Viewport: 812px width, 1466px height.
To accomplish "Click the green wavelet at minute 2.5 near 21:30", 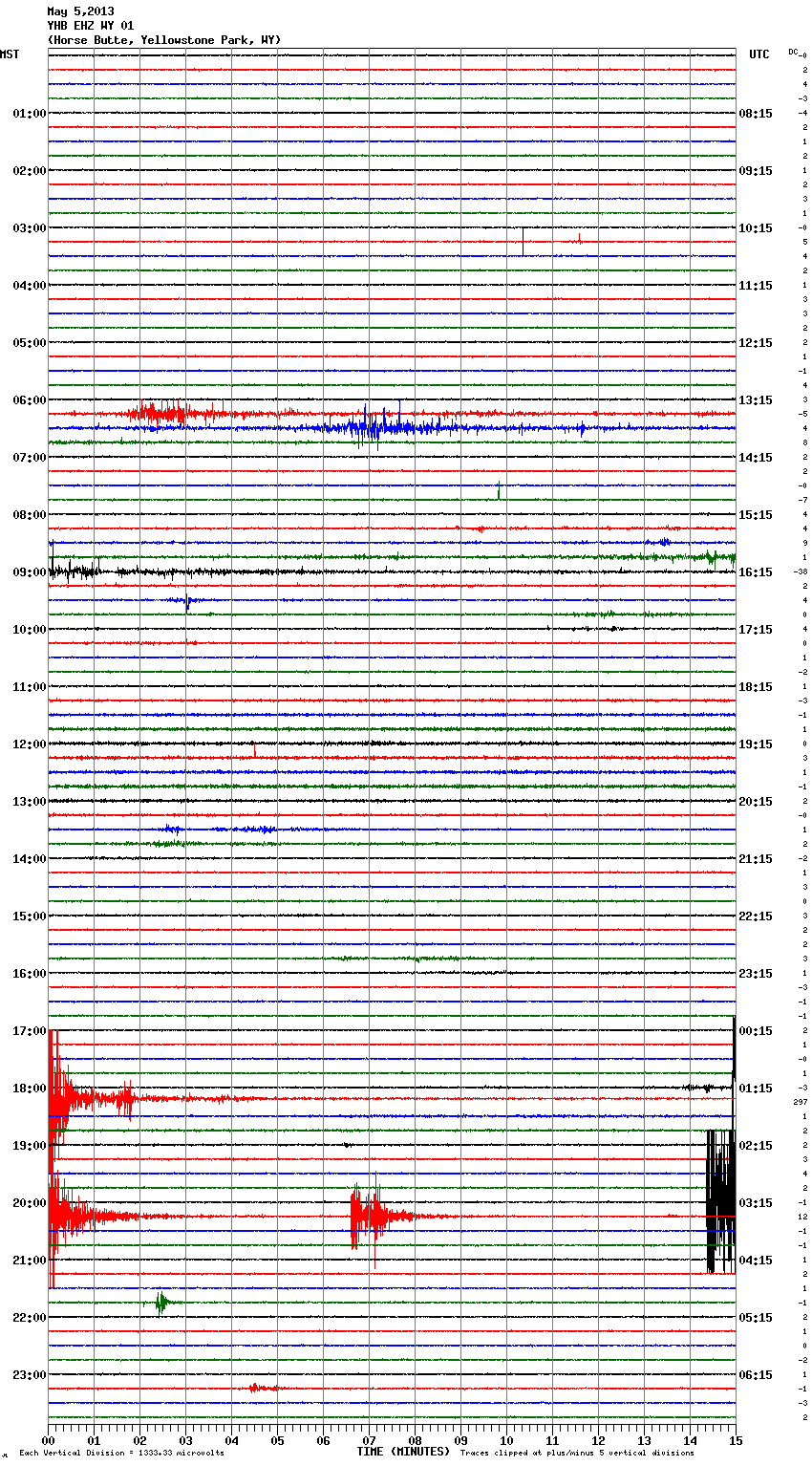I will click(160, 1303).
